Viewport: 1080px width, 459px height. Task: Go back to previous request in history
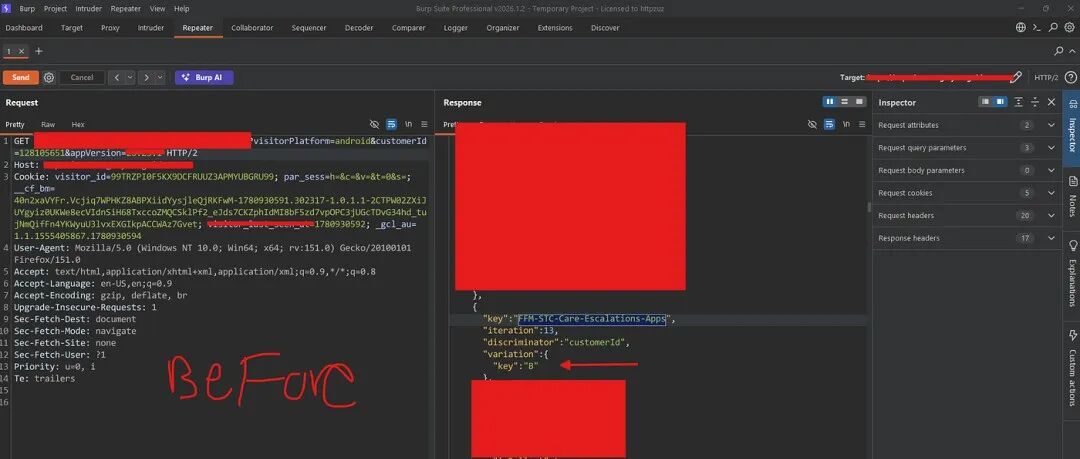[x=117, y=78]
